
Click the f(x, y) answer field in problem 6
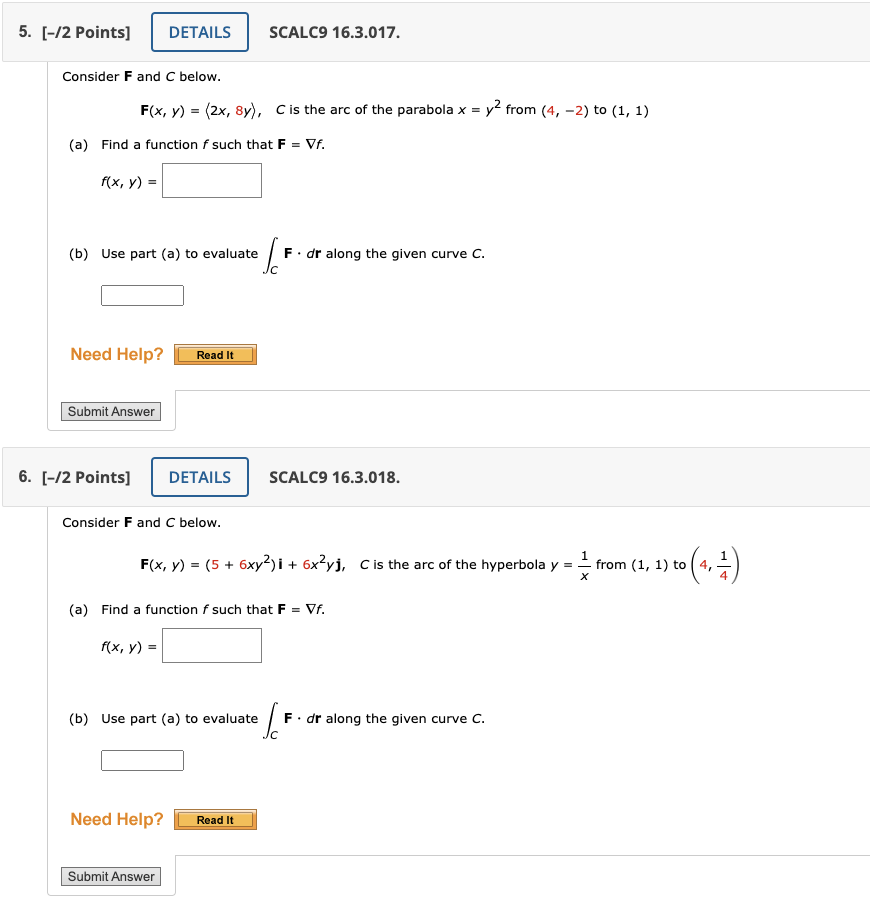(211, 645)
